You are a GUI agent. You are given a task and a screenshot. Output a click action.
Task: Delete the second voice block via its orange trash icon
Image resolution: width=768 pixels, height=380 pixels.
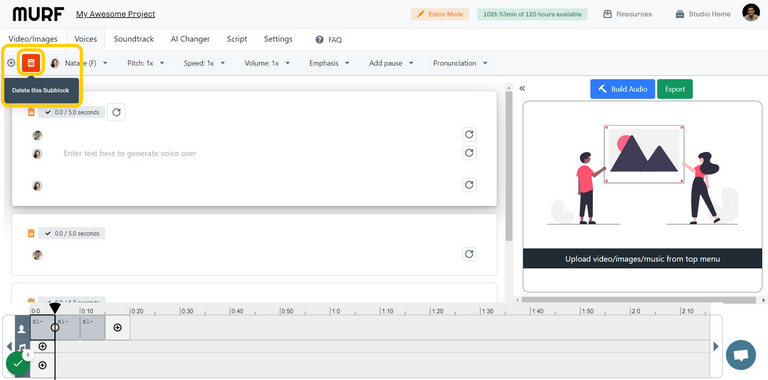[x=31, y=234]
